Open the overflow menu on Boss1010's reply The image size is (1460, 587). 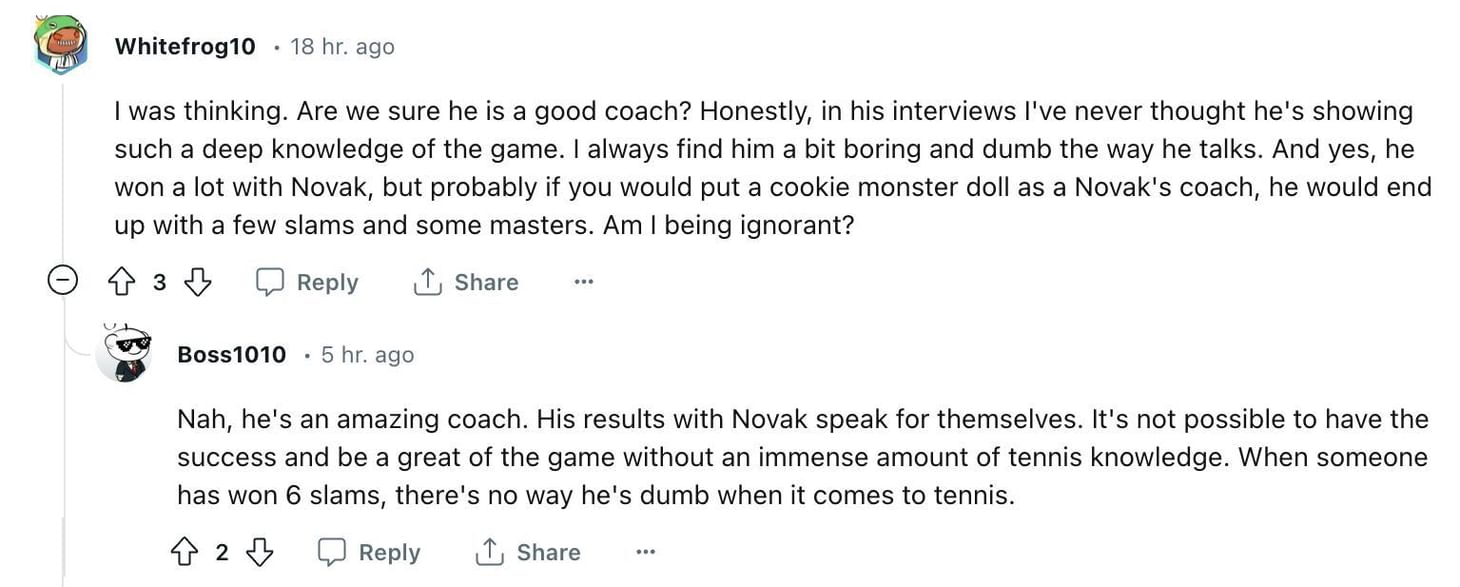click(645, 551)
